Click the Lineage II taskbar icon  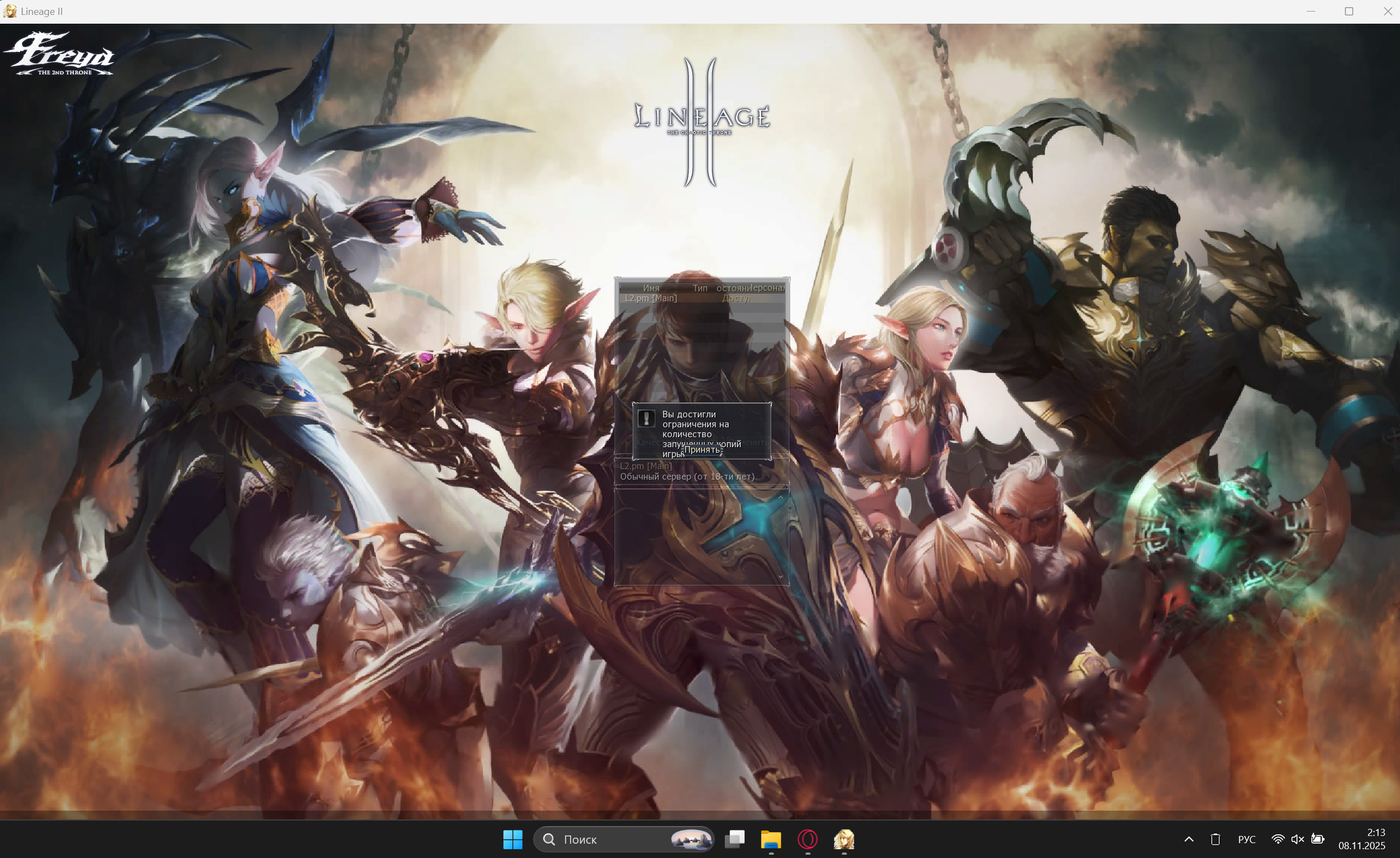(844, 839)
